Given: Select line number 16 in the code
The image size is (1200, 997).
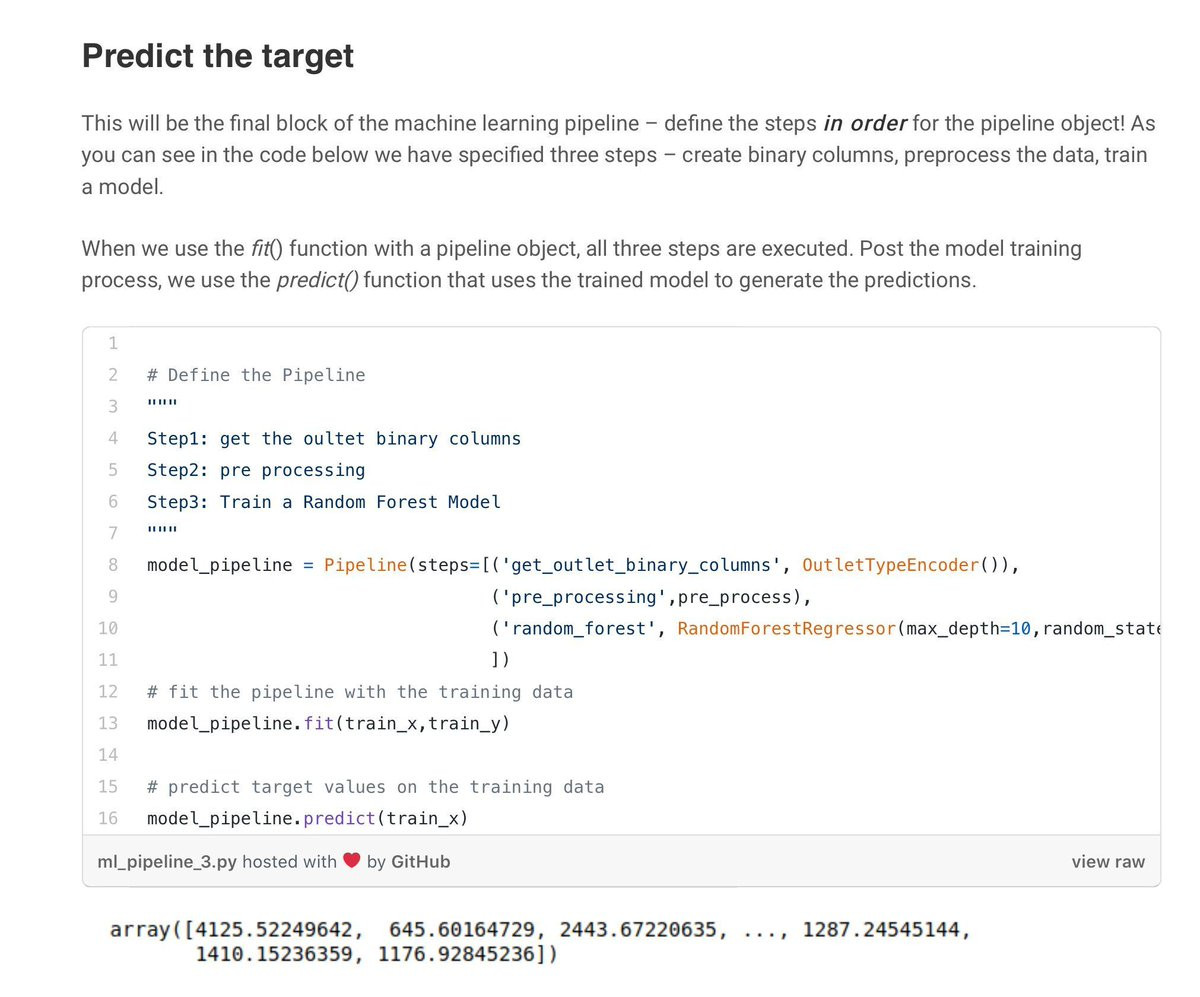Looking at the screenshot, I should [x=108, y=818].
